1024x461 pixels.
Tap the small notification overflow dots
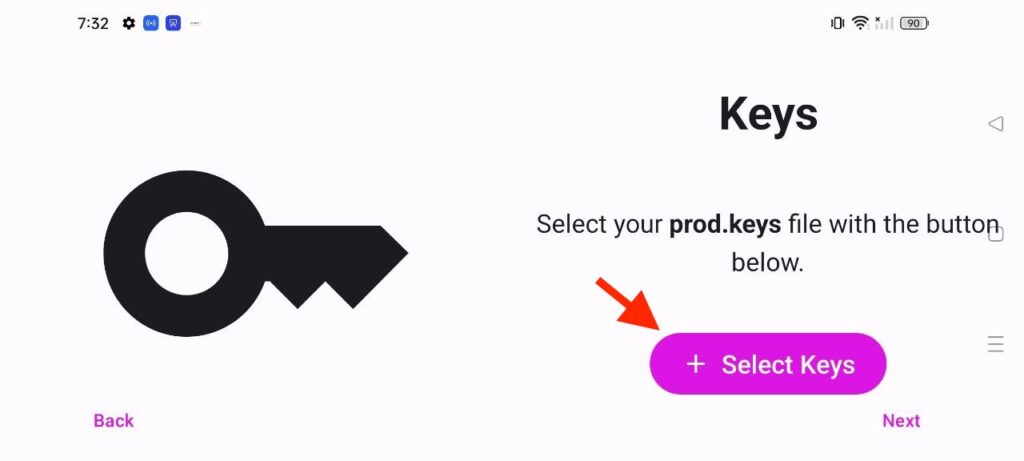pyautogui.click(x=195, y=24)
